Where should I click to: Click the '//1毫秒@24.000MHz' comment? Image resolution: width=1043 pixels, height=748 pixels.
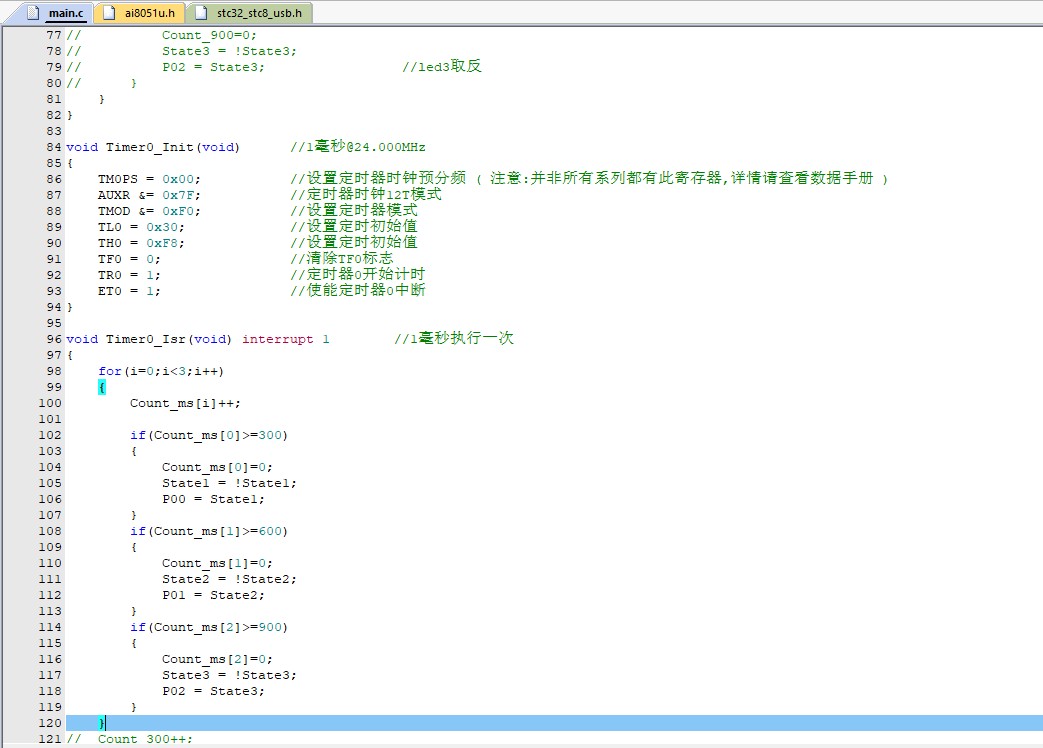point(358,147)
